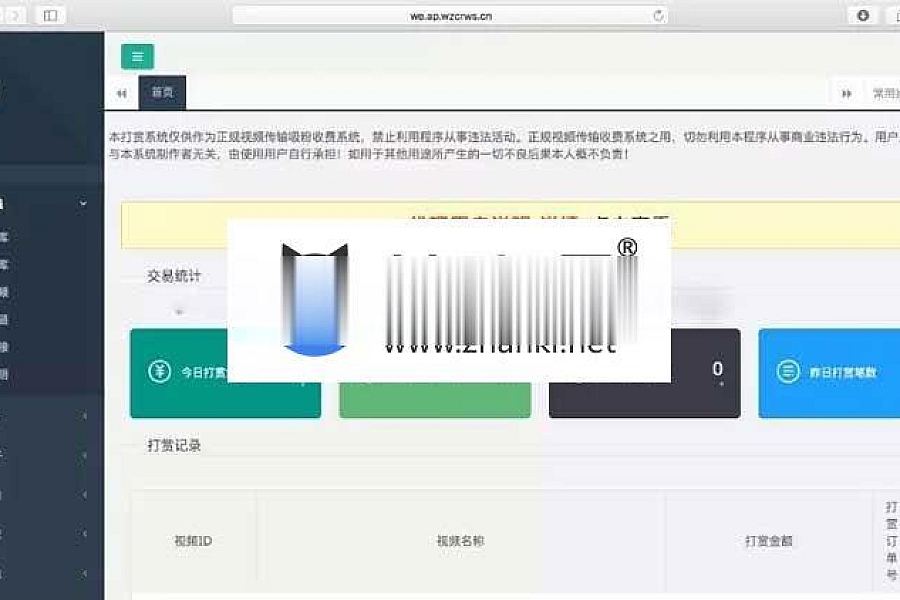Click the yen icon on 今日打赏 card

point(160,371)
